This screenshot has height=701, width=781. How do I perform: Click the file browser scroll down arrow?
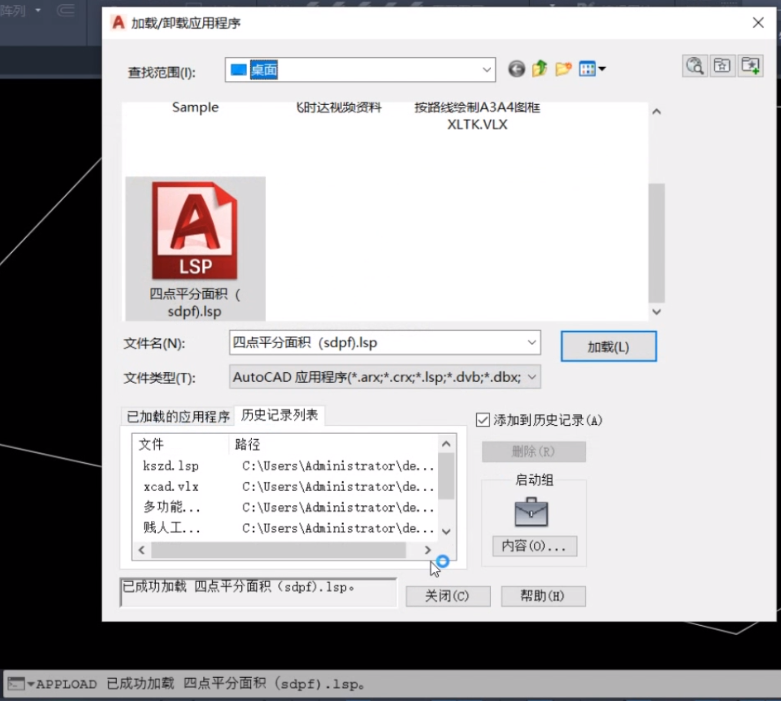click(656, 312)
